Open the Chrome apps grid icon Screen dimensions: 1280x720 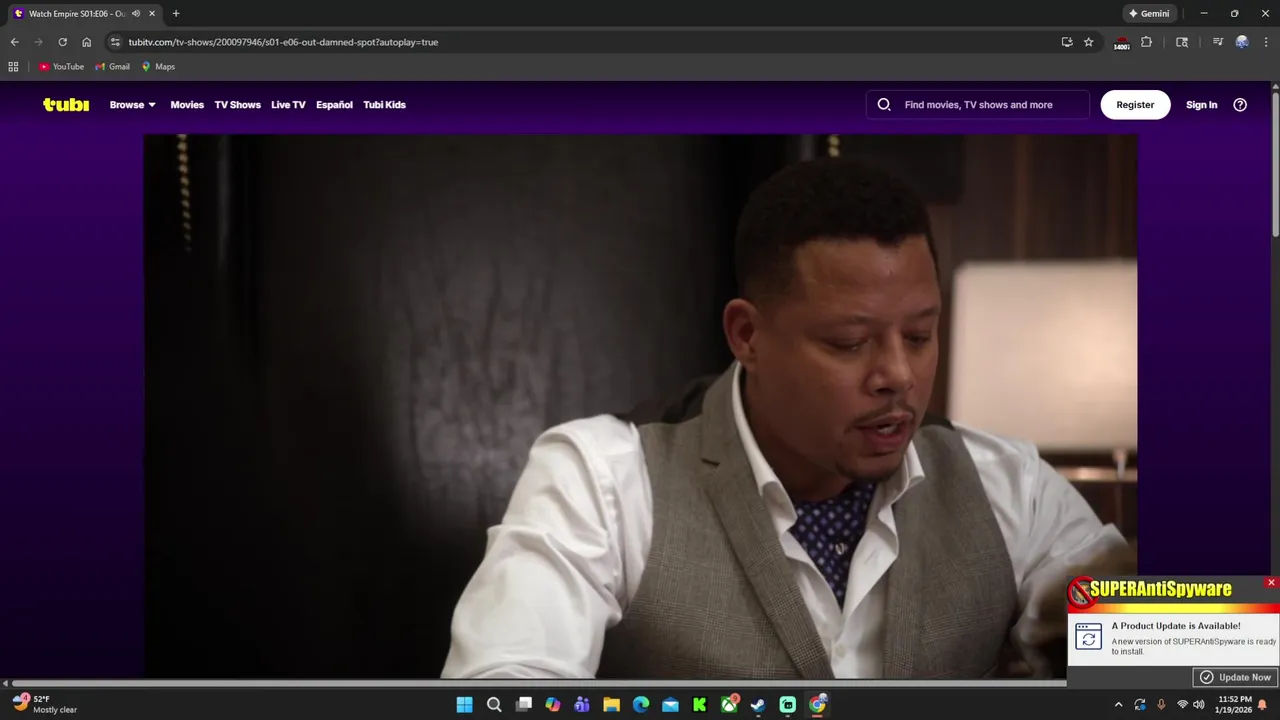13,67
